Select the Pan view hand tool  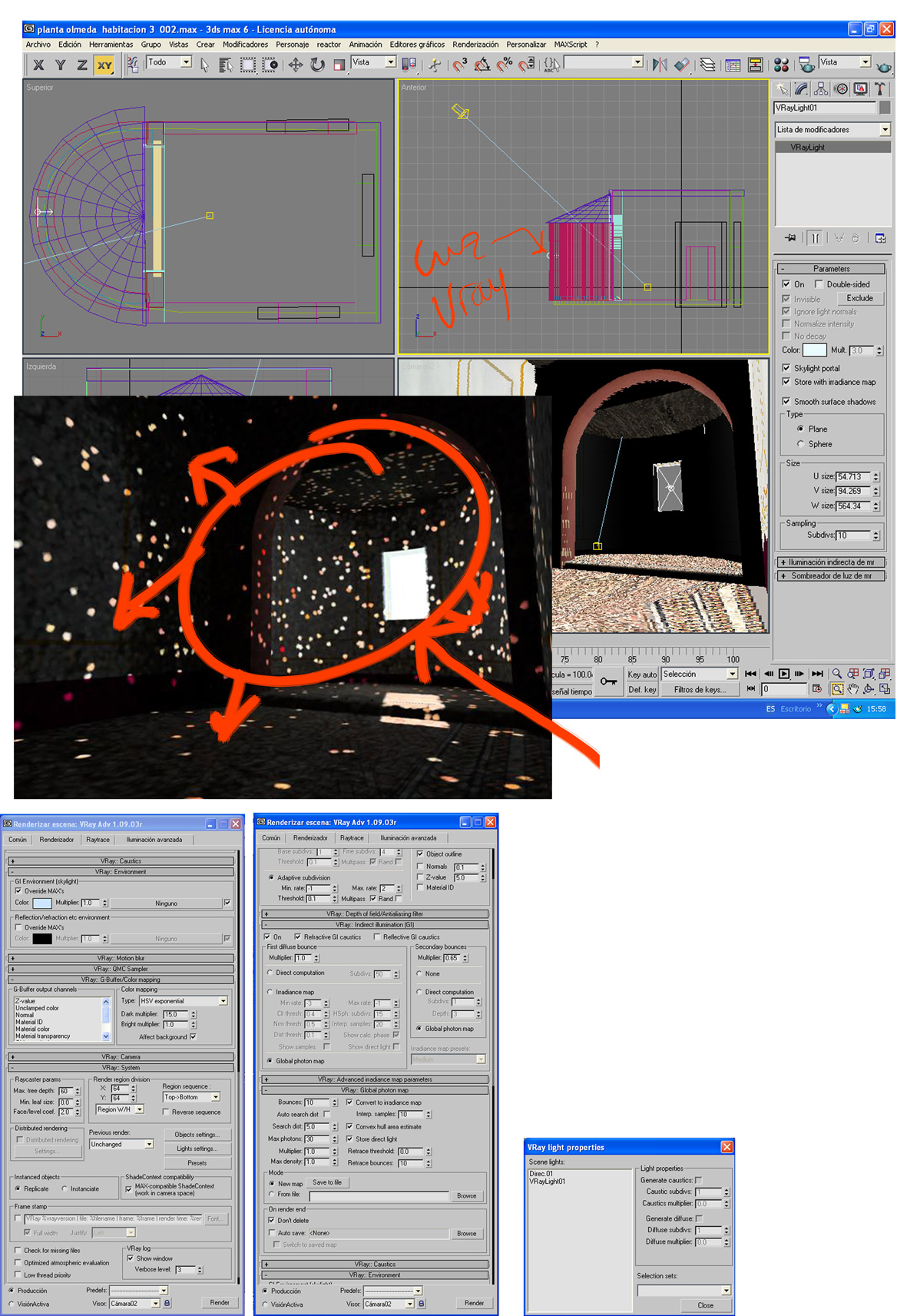click(853, 689)
